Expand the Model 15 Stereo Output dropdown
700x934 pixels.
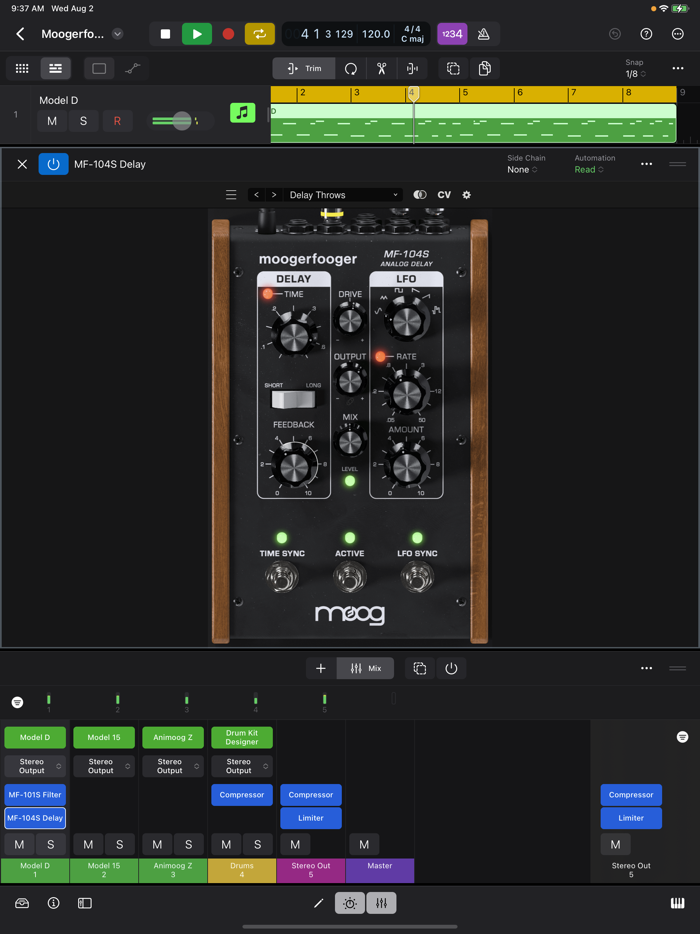pyautogui.click(x=104, y=766)
